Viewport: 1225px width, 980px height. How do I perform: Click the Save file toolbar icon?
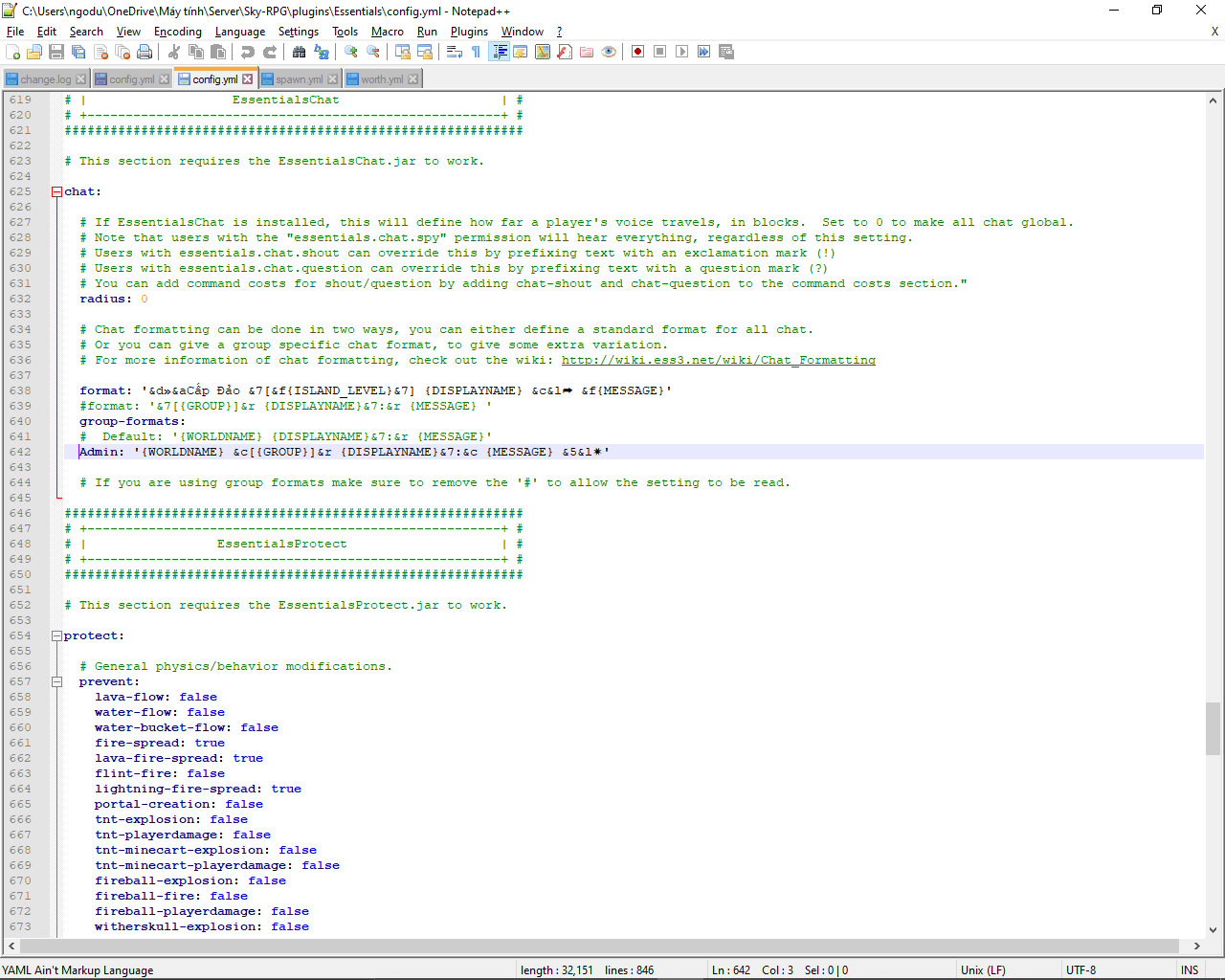(x=56, y=52)
